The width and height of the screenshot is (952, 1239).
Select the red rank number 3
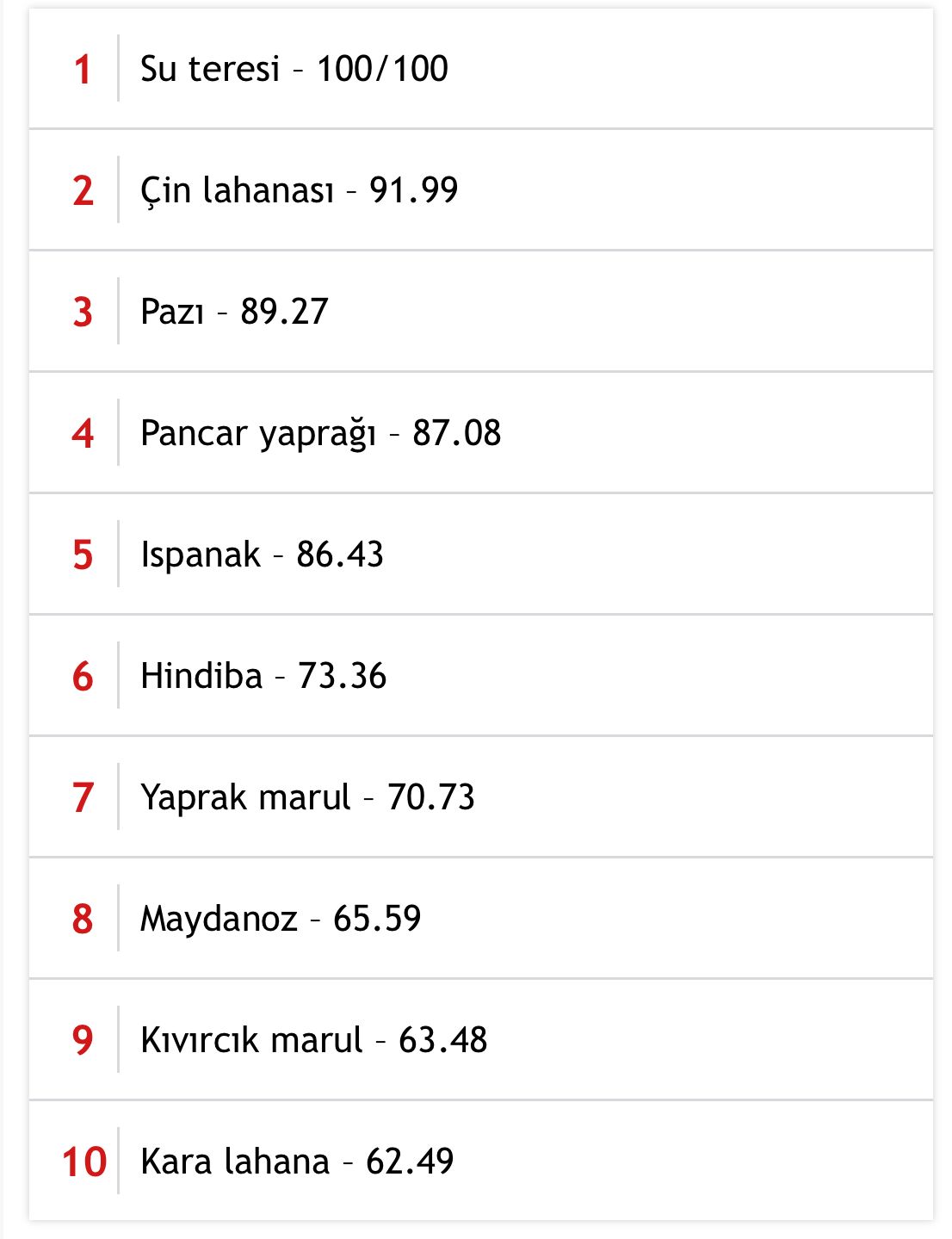coord(83,313)
